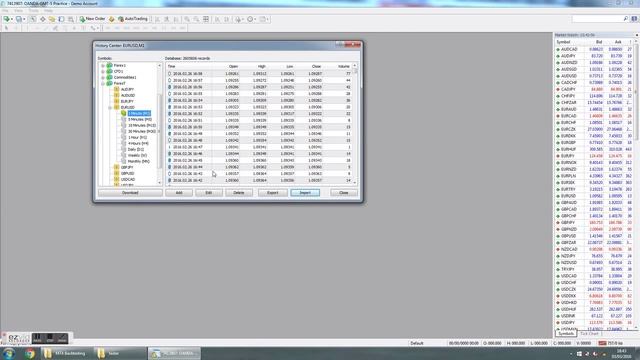Open the New Chart dropdown arrow
Image resolution: width=640 pixels, height=360 pixels.
click(x=12, y=19)
